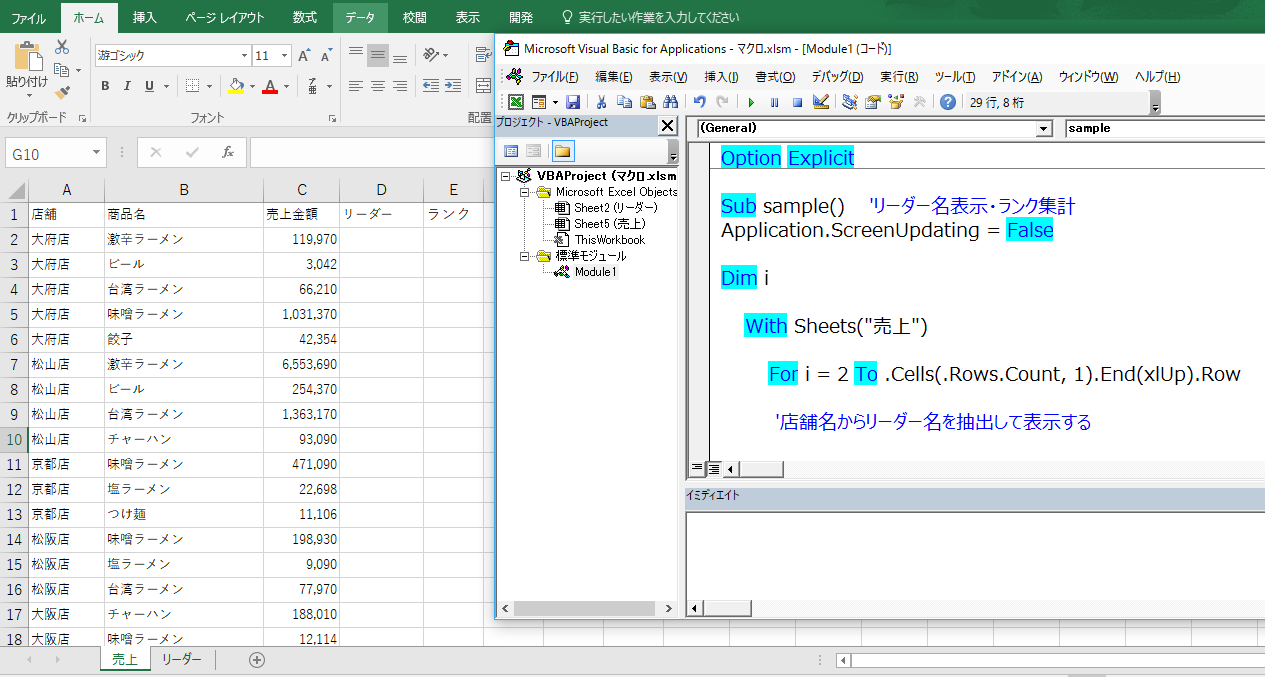
Task: Toggle Italic formatting in Excel ribbon
Action: click(x=127, y=86)
